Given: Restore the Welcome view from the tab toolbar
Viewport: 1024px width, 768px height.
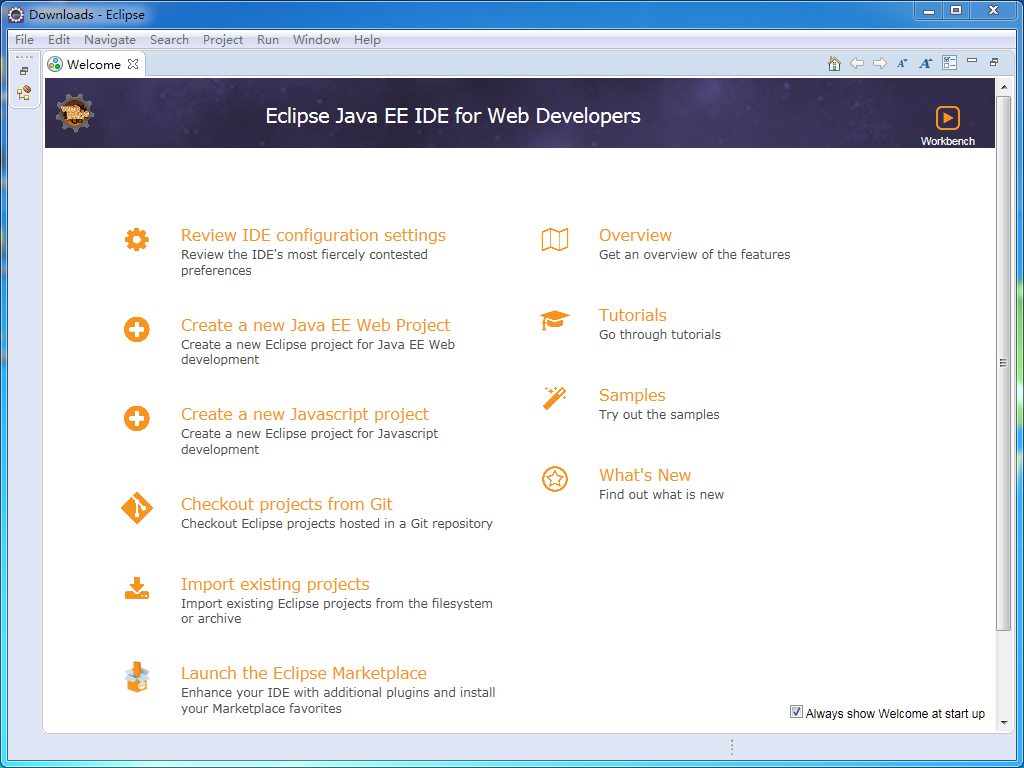Looking at the screenshot, I should (994, 62).
